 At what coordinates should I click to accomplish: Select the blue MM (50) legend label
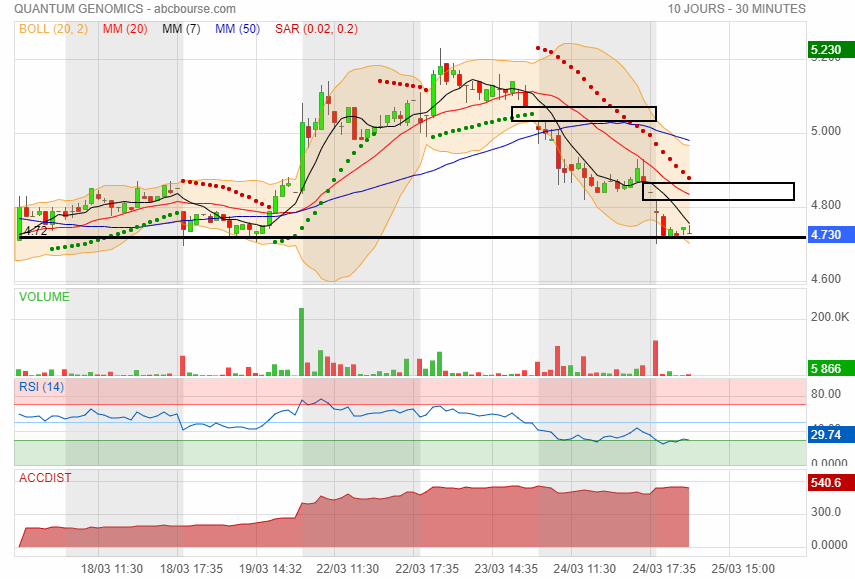[237, 29]
